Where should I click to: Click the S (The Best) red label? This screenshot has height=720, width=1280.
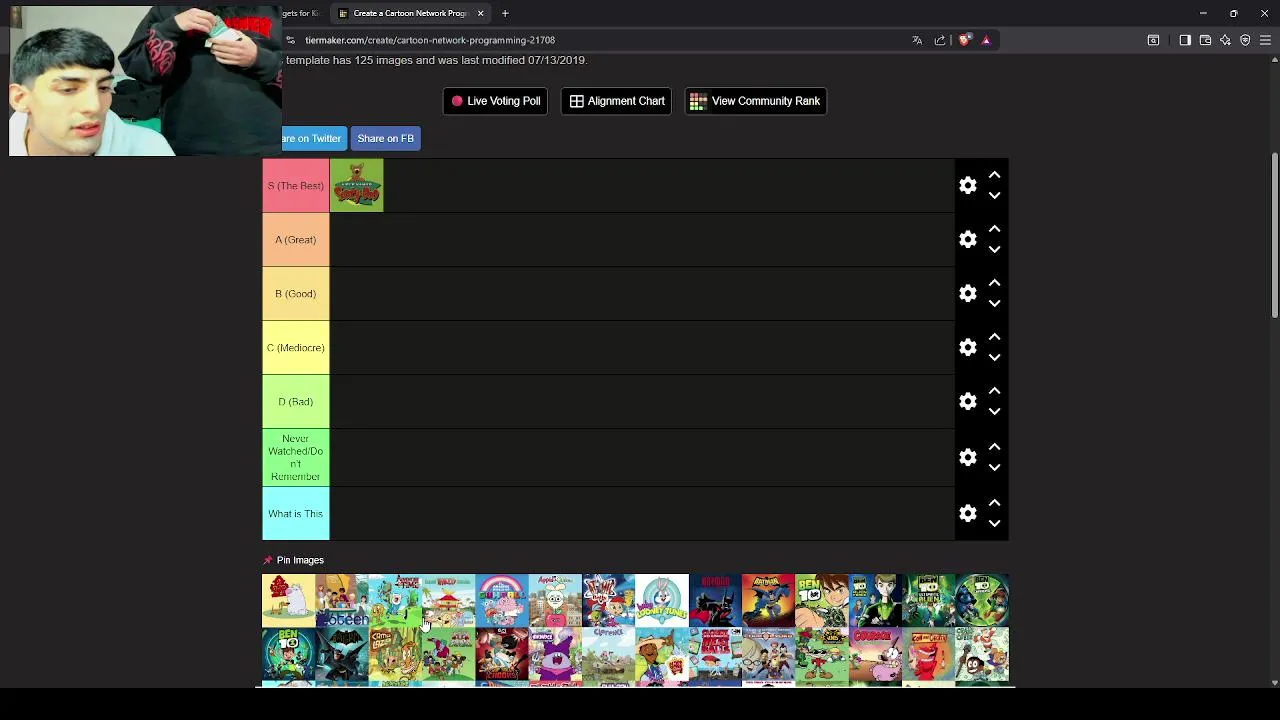point(296,186)
